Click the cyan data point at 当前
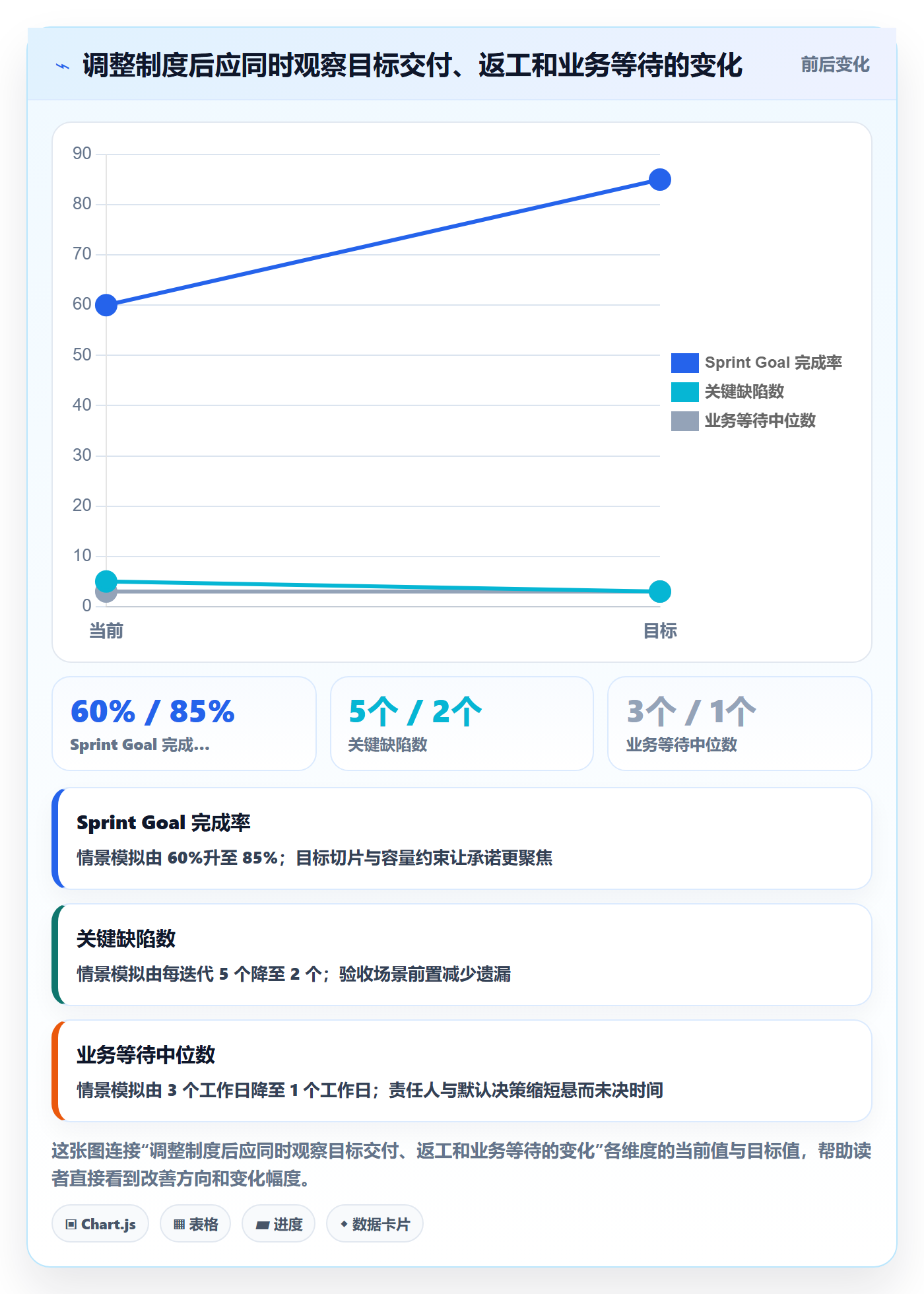Viewport: 924px width, 1294px height. click(x=106, y=581)
